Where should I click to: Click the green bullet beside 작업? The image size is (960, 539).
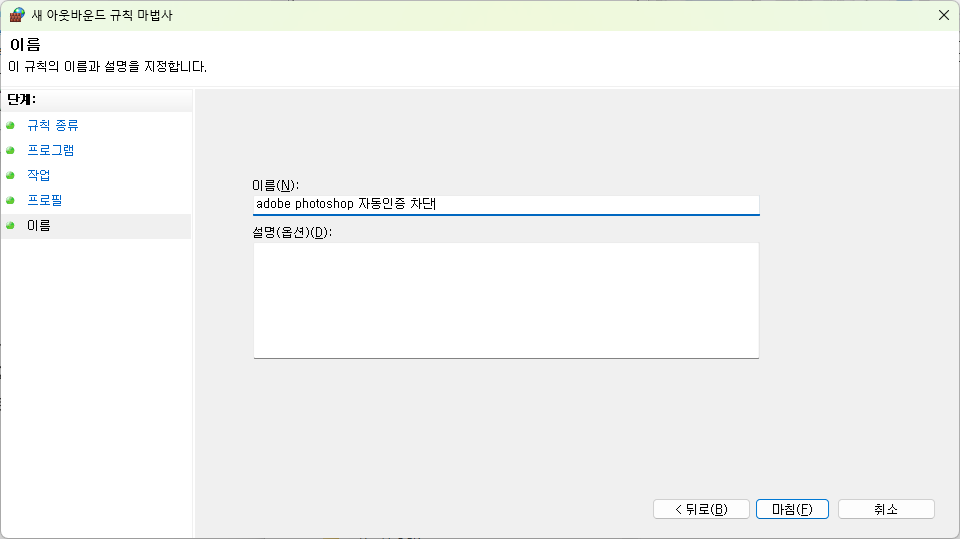pos(10,176)
